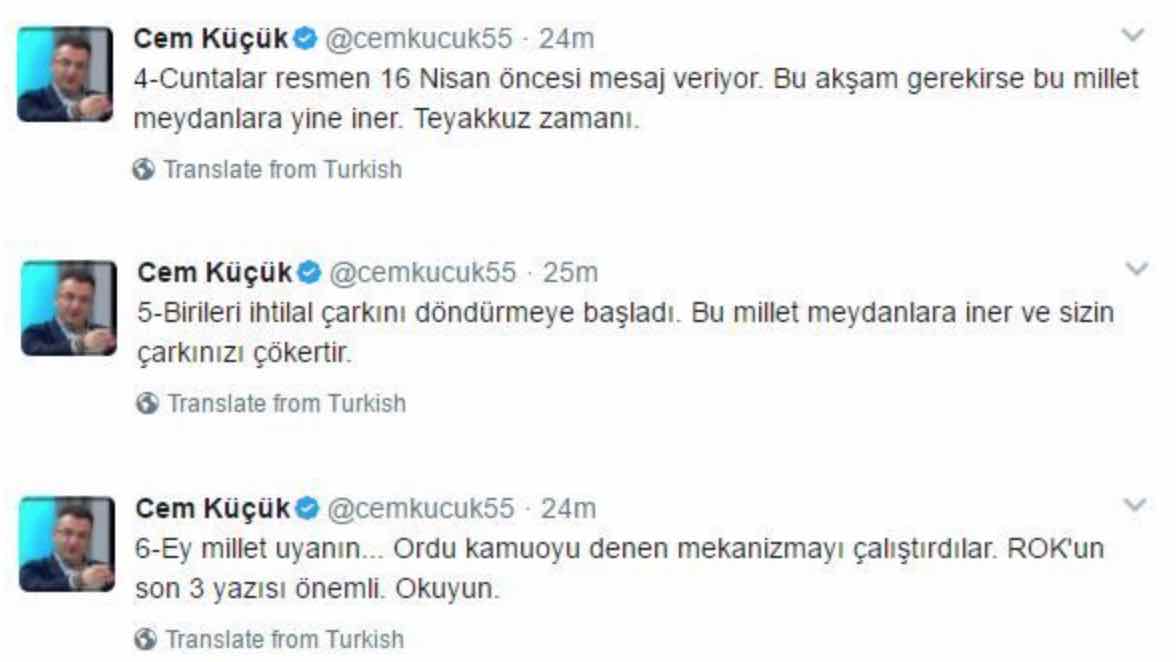Open the 24m timestamp on the 6-Ey millet tweet
The image size is (1176, 662).
point(569,509)
